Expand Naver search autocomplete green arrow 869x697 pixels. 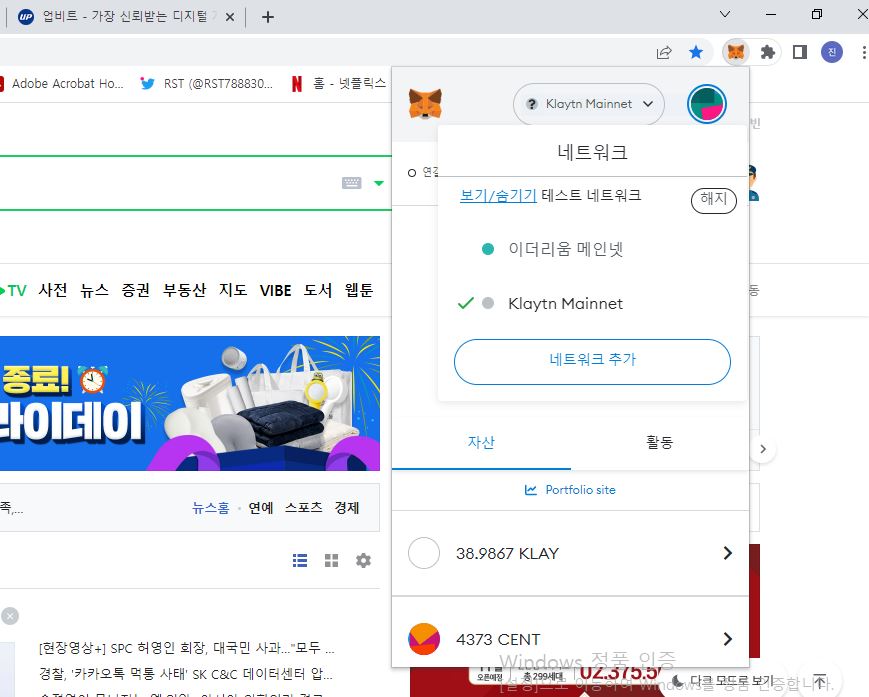(379, 183)
